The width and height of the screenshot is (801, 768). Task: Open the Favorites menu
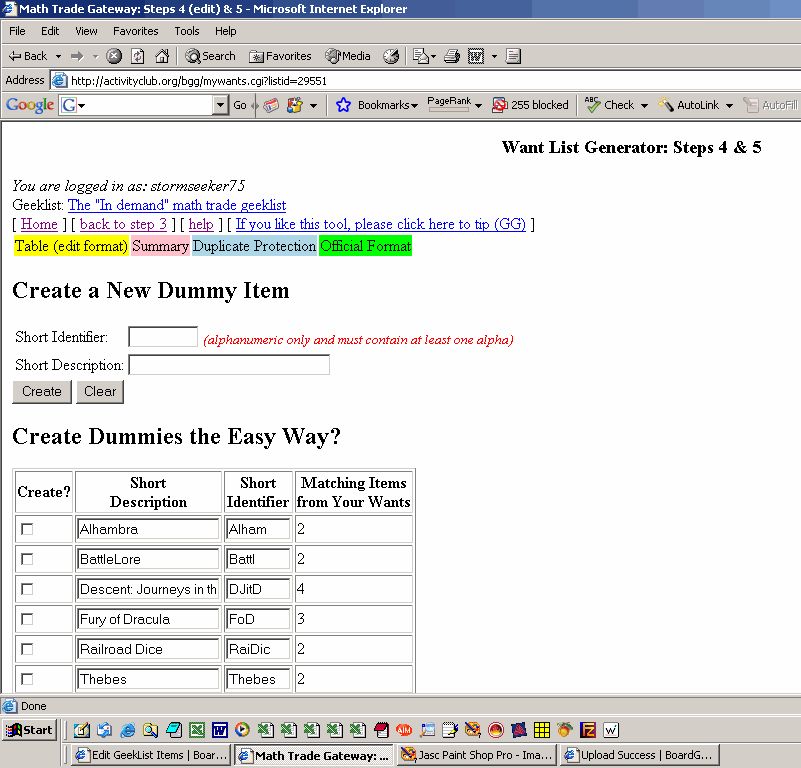point(135,31)
